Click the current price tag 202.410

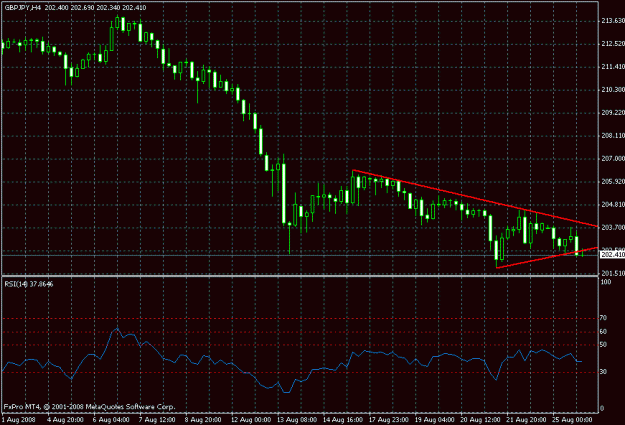tap(613, 255)
